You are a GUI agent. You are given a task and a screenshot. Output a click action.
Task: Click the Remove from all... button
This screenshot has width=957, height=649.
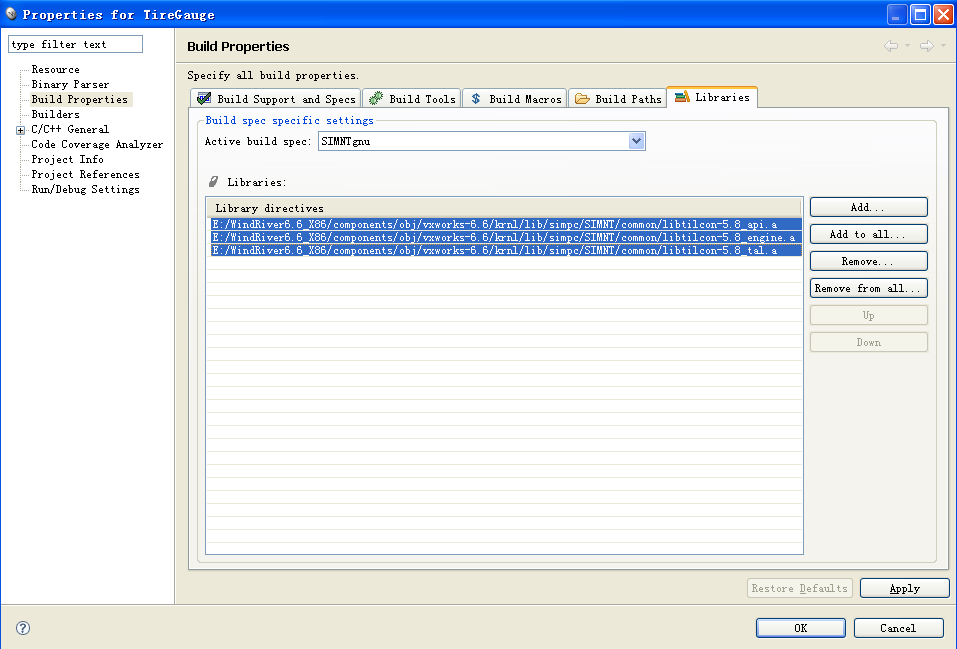pyautogui.click(x=869, y=288)
